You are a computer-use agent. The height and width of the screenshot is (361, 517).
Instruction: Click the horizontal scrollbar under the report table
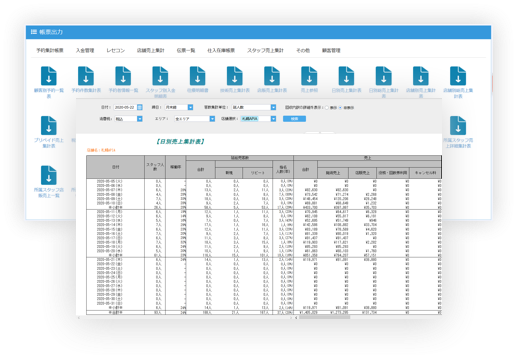(324, 317)
